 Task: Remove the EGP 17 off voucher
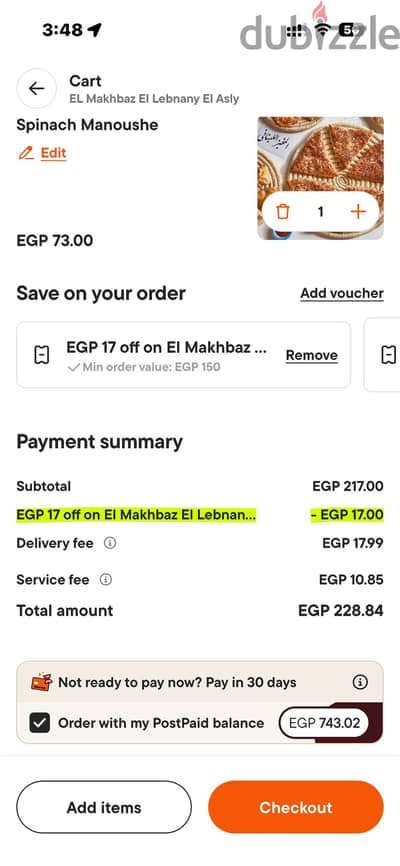click(x=312, y=356)
